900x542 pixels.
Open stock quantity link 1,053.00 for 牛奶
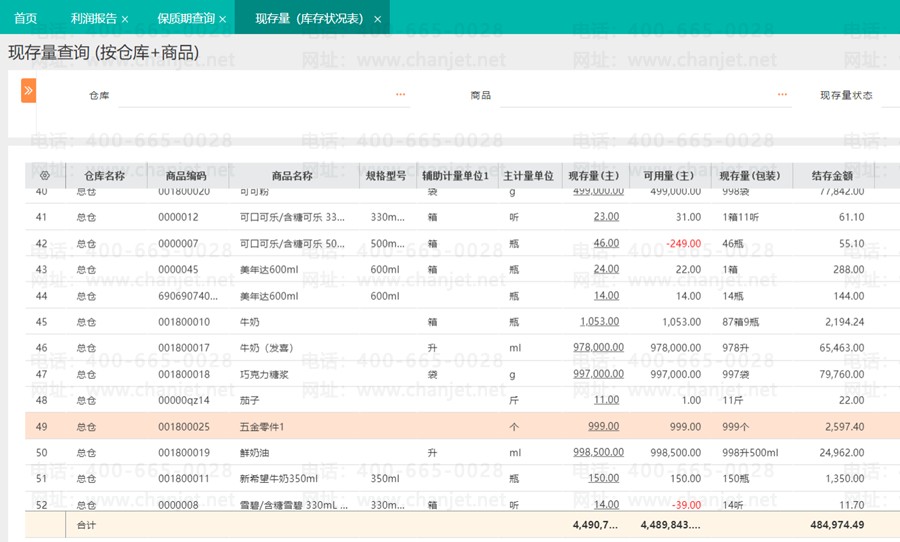point(599,322)
